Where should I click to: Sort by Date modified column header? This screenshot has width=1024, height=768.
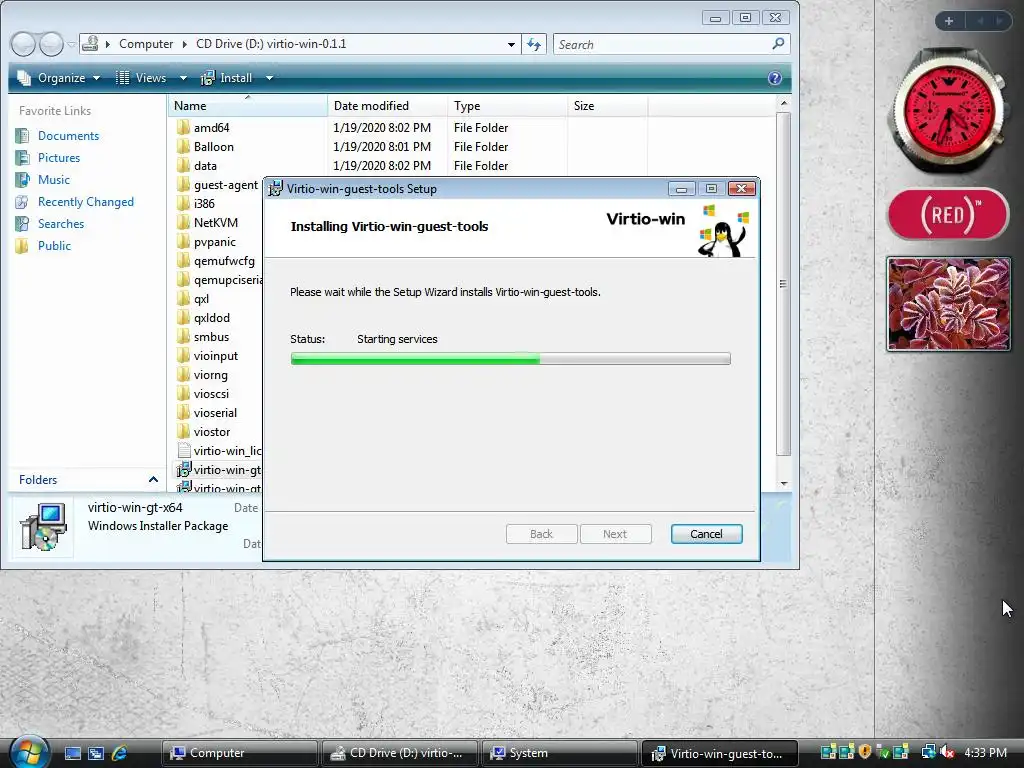(387, 106)
